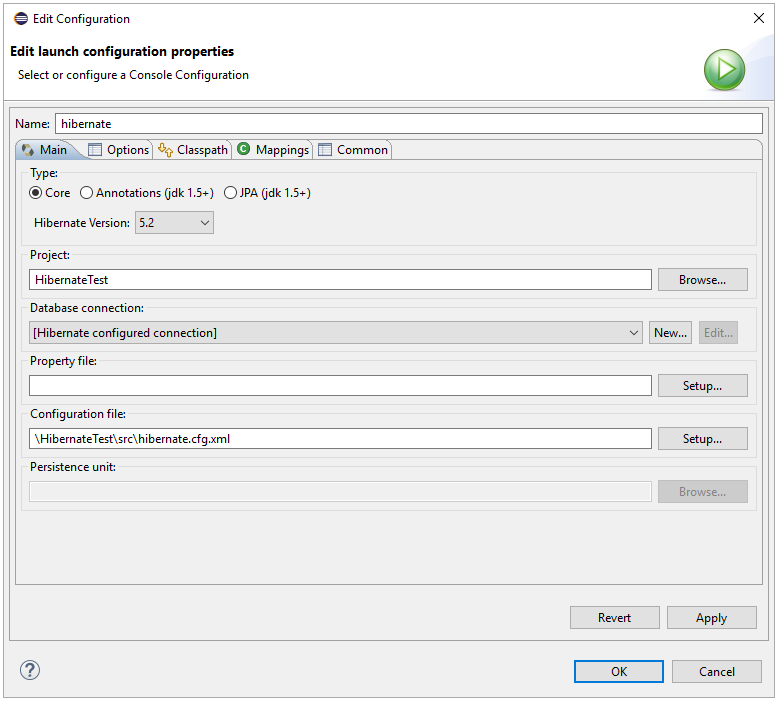Select the Core type radio button
779x702 pixels.
pyautogui.click(x=36, y=193)
